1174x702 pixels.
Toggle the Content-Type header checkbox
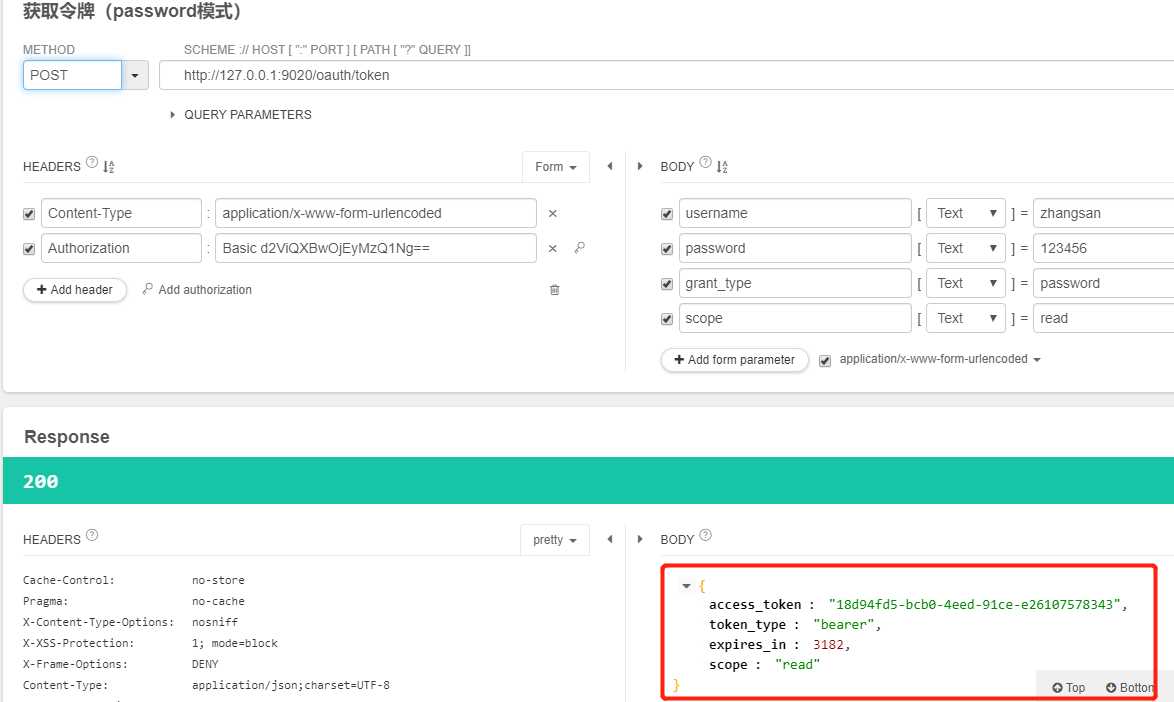pos(29,214)
